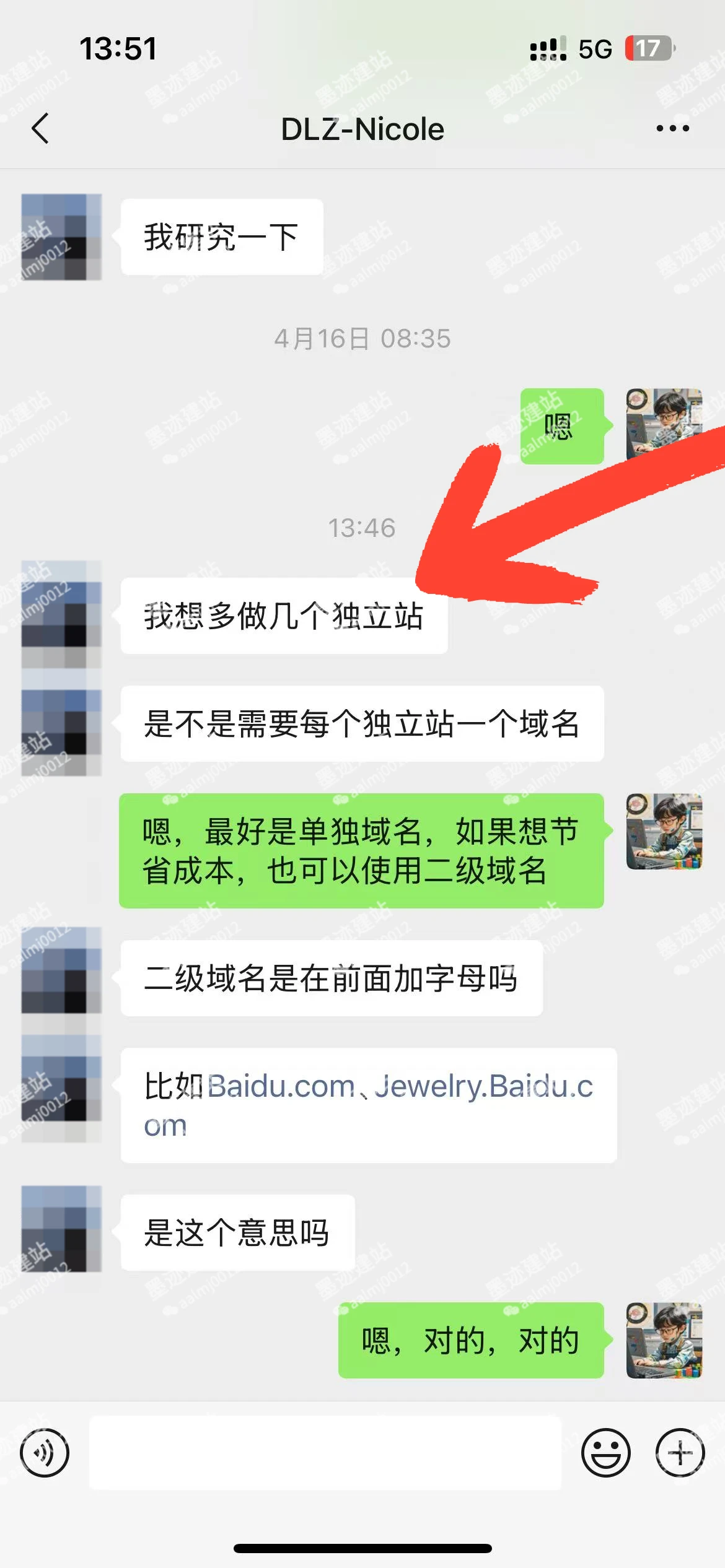The width and height of the screenshot is (725, 1568).
Task: Tap the battery indicator in status bar
Action: pos(649,48)
